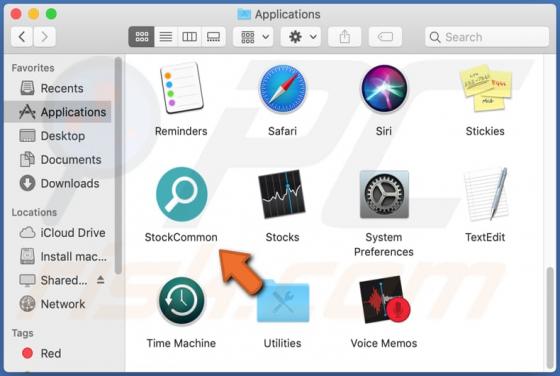This screenshot has height=376, width=560.
Task: Select Applications in the sidebar
Action: coord(58,112)
